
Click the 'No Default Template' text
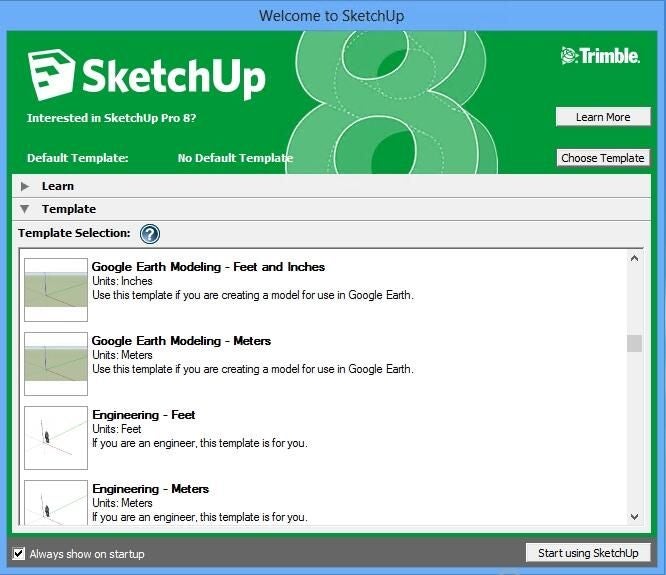235,158
